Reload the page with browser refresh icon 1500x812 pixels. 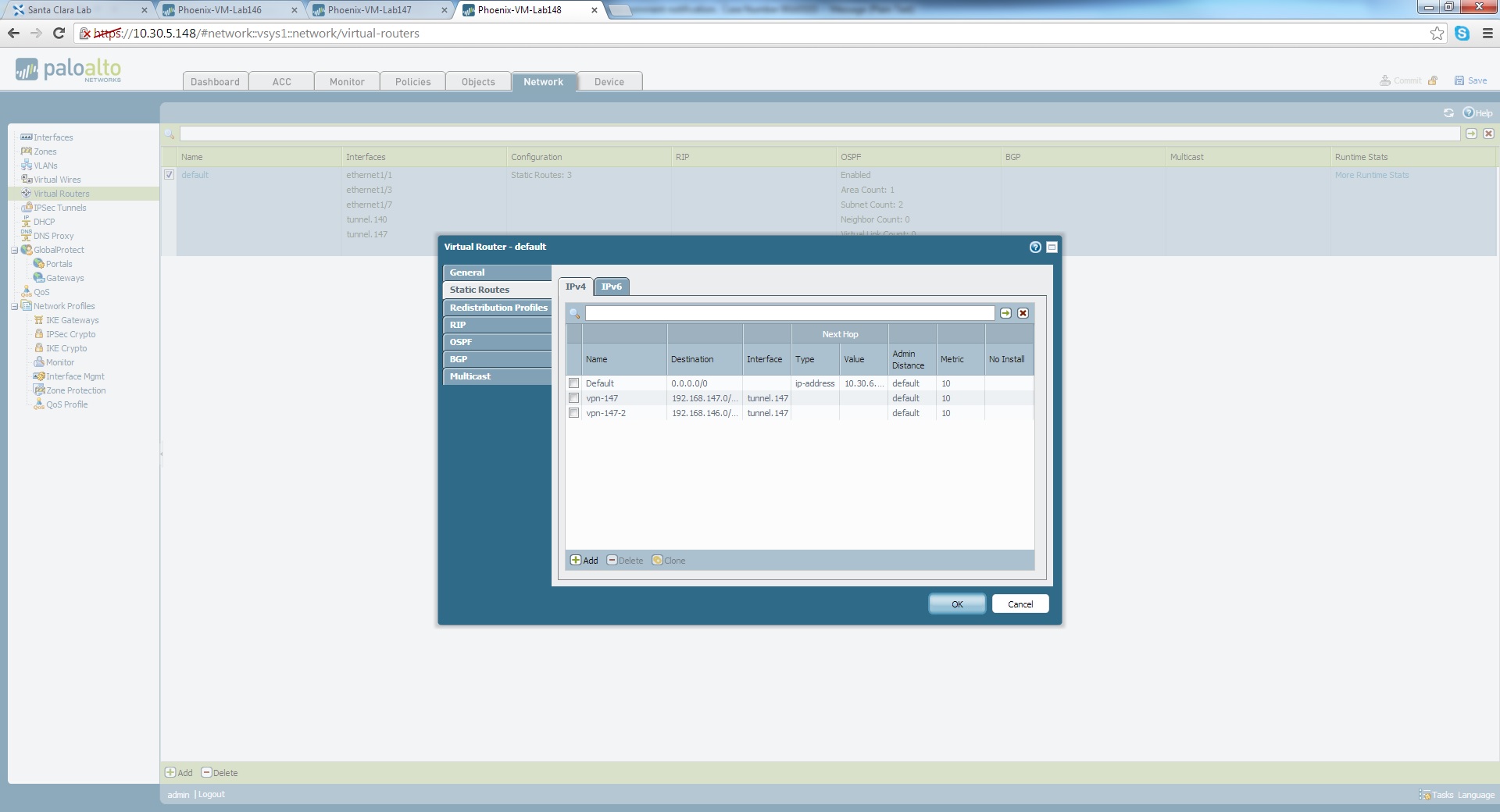[x=59, y=33]
